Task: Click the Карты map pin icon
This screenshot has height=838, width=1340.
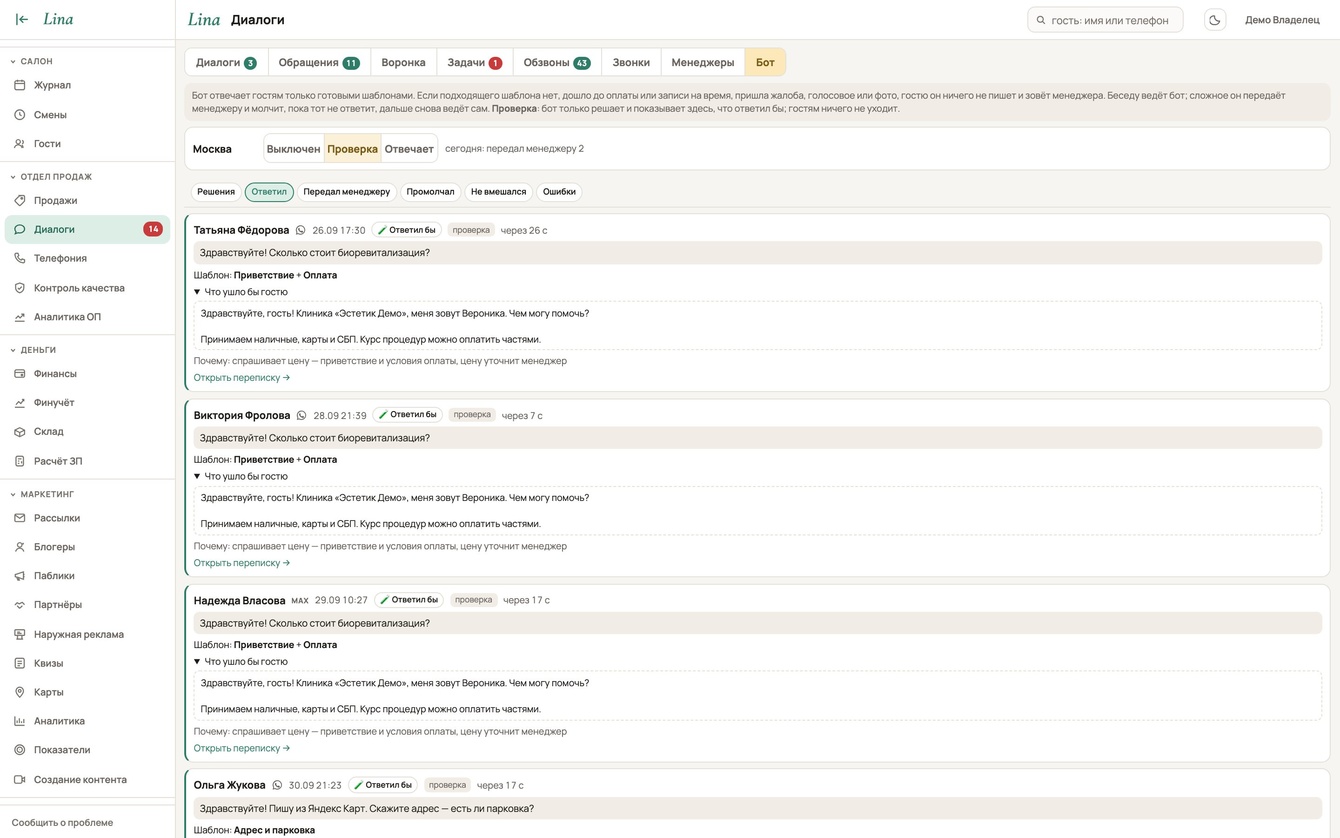Action: point(19,692)
